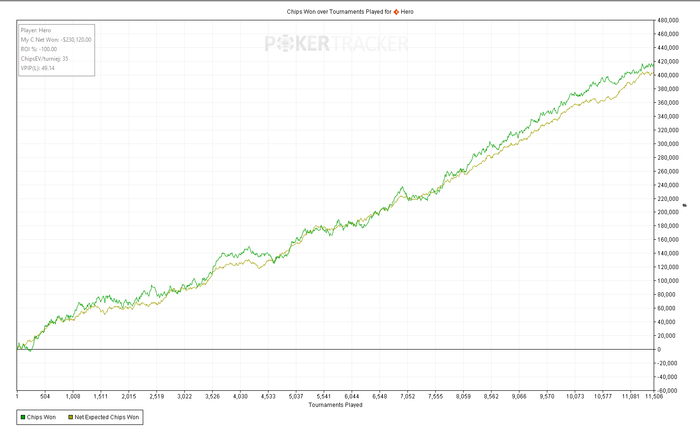Click the x-axis label '1,008'
The height and width of the screenshot is (432, 700).
73,396
